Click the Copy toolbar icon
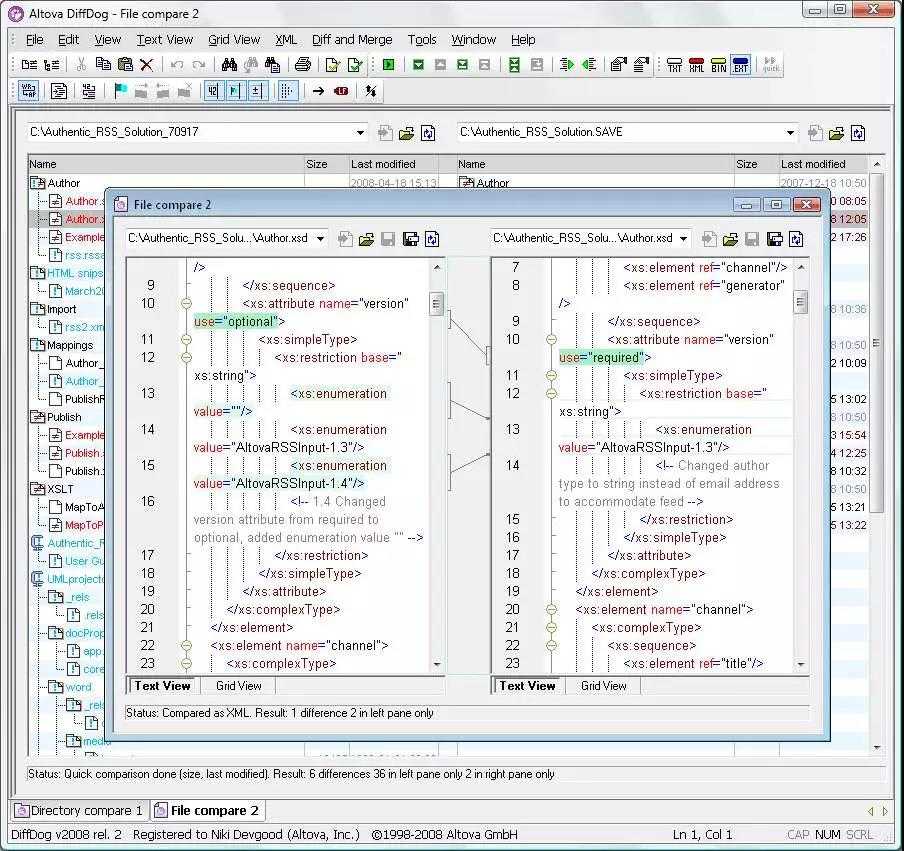 point(103,65)
